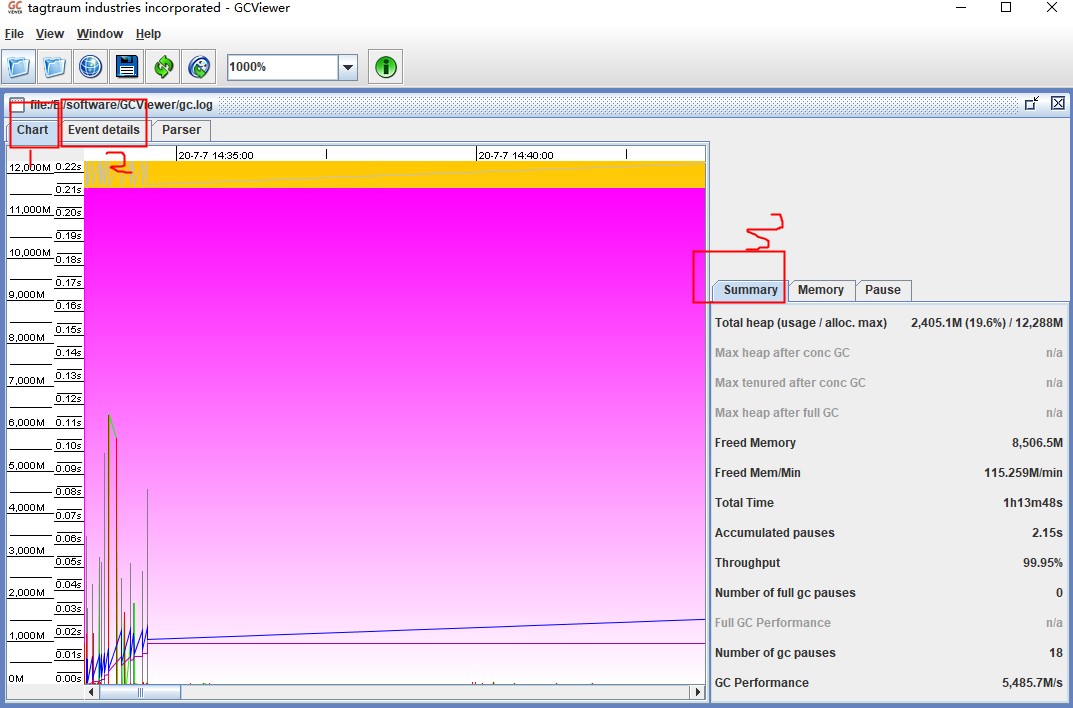Image resolution: width=1073 pixels, height=708 pixels.
Task: Click the second folder icon to add a file
Action: pyautogui.click(x=55, y=67)
